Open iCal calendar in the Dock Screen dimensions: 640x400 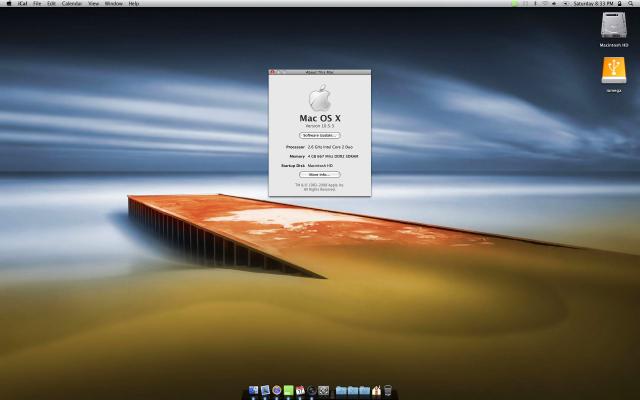click(x=300, y=391)
